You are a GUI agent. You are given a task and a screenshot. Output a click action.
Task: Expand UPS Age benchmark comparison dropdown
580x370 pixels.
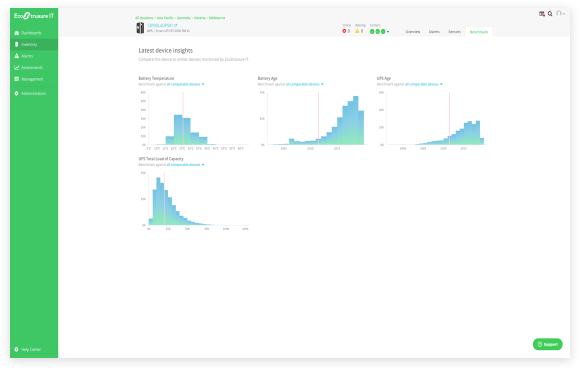424,84
